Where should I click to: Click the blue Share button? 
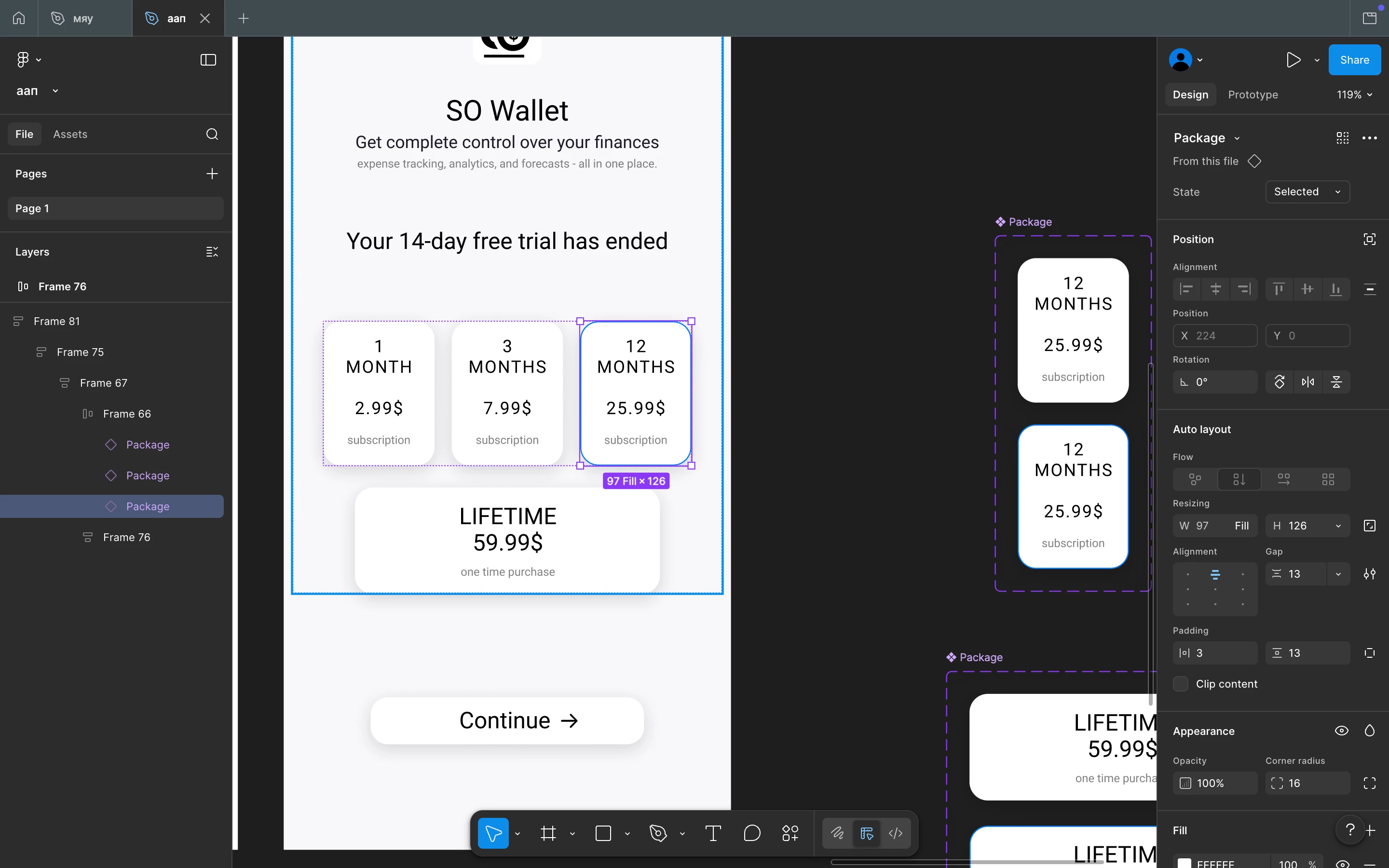[1354, 60]
